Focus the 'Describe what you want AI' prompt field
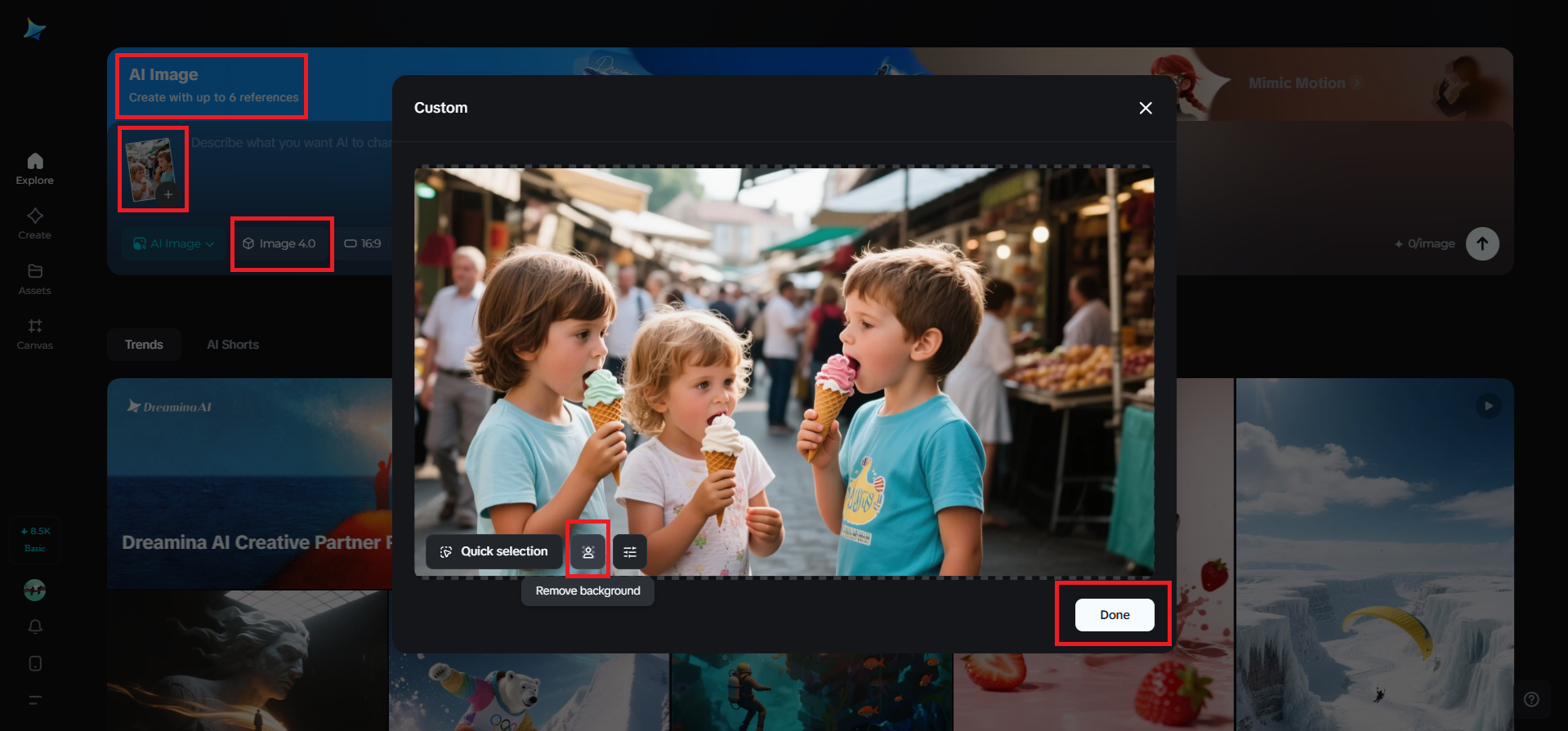 [x=291, y=143]
